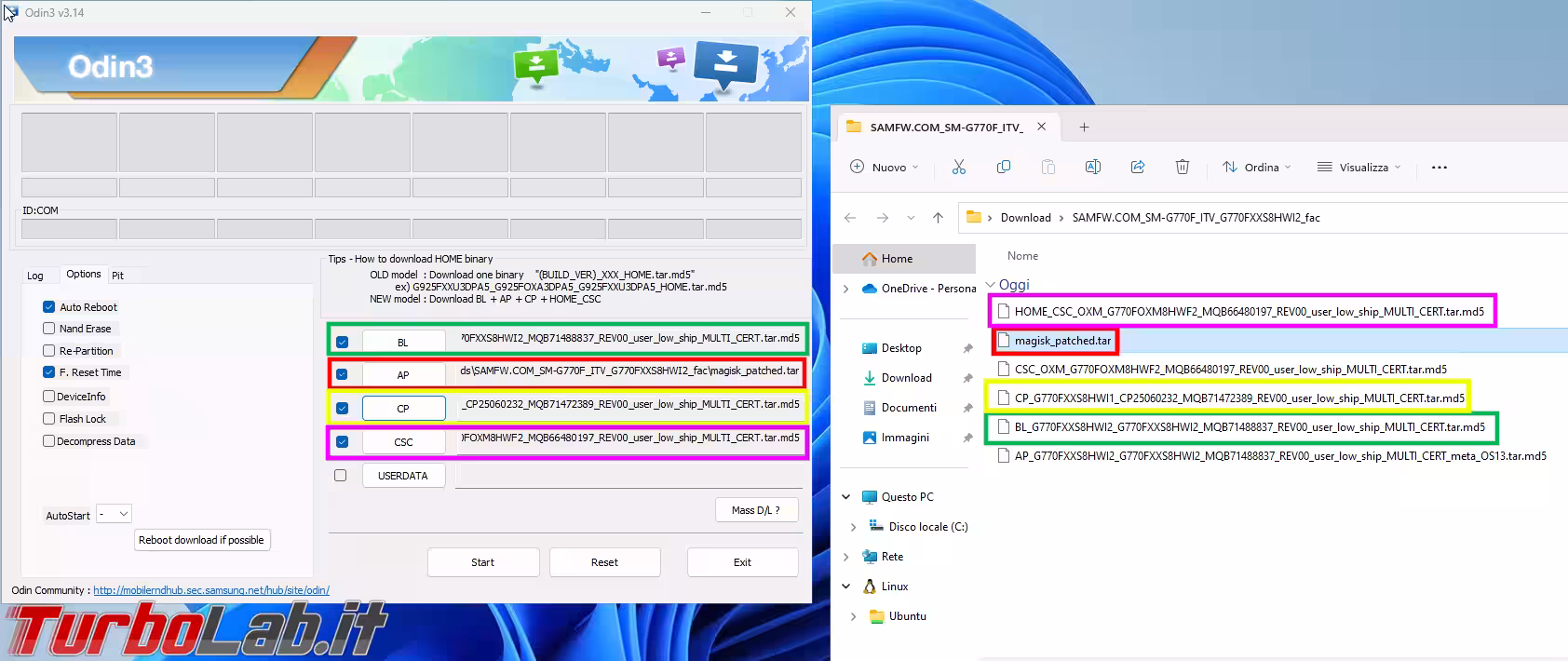Open a new Explorer tab with plus icon
1568x661 pixels.
tap(1084, 128)
